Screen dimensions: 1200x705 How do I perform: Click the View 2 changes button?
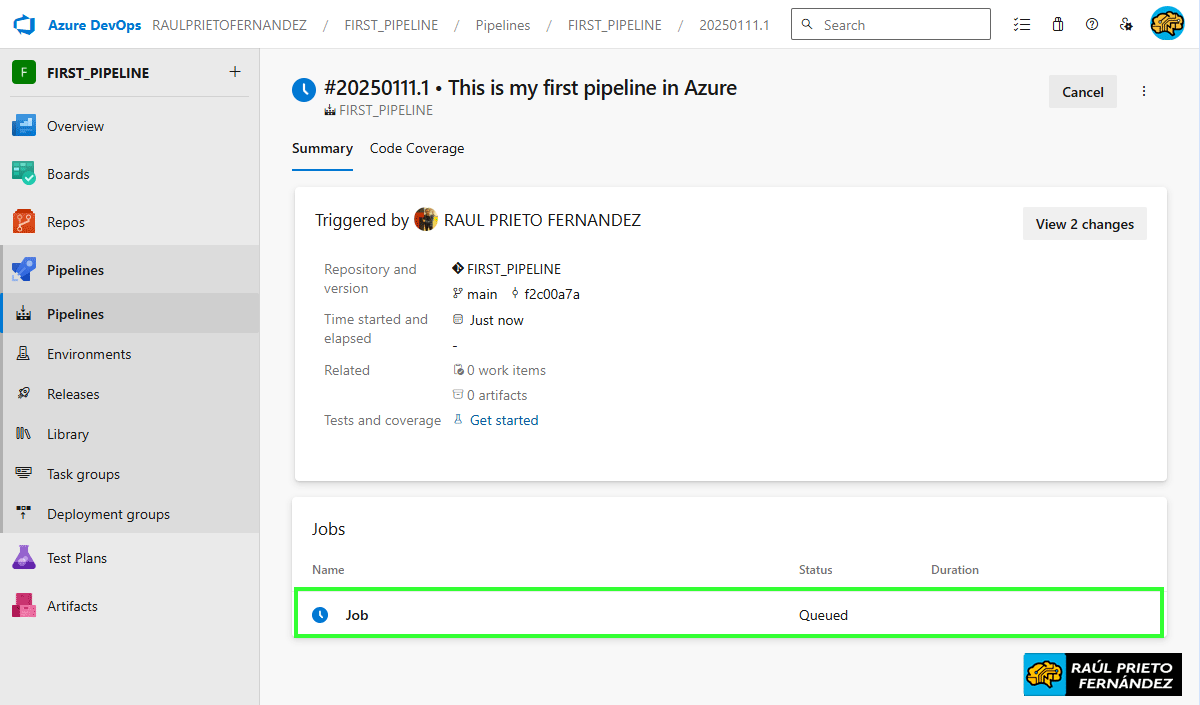coord(1084,224)
